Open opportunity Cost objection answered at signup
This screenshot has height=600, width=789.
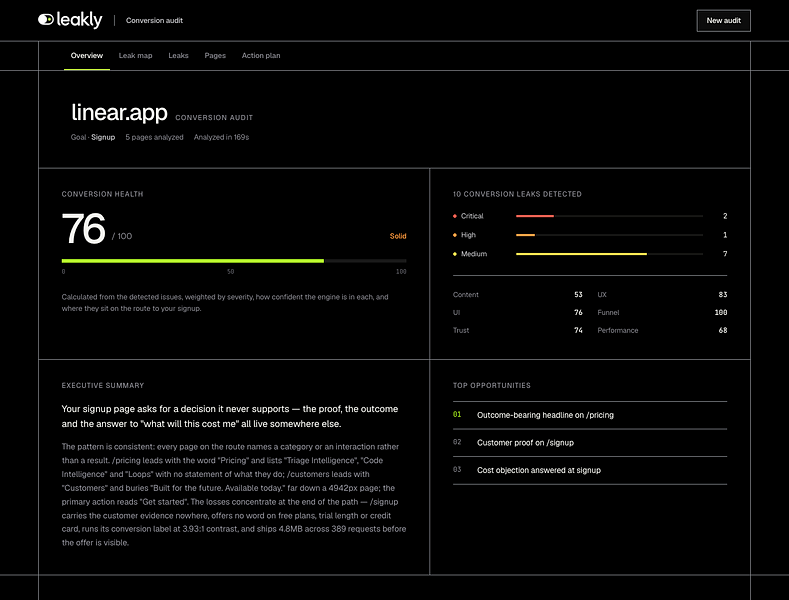(x=590, y=470)
